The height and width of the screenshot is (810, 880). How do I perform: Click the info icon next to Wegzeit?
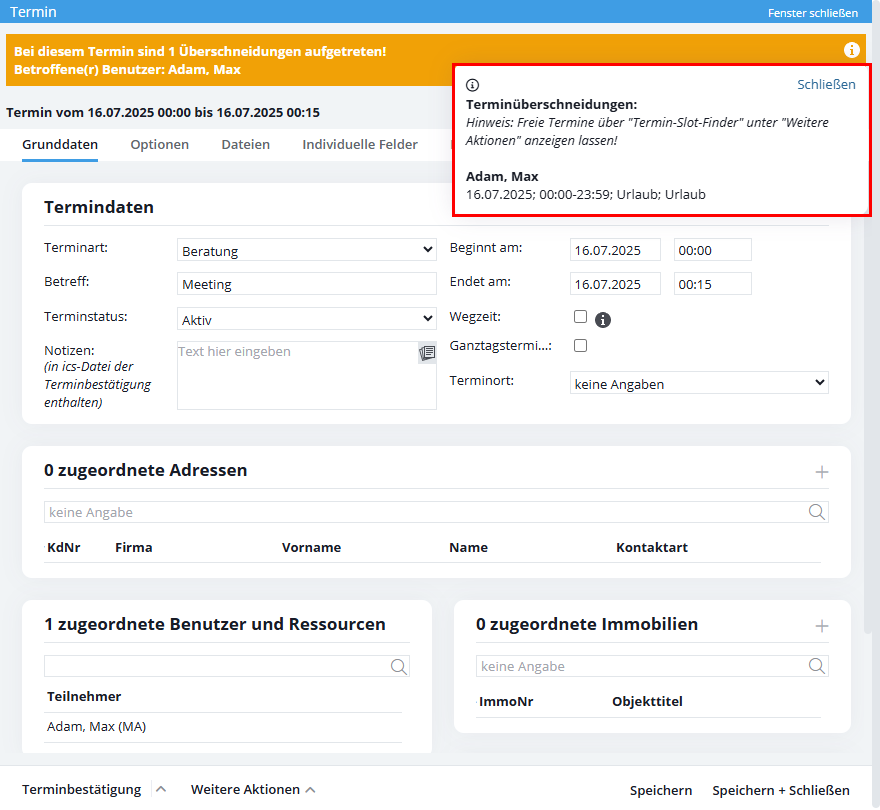[x=603, y=320]
